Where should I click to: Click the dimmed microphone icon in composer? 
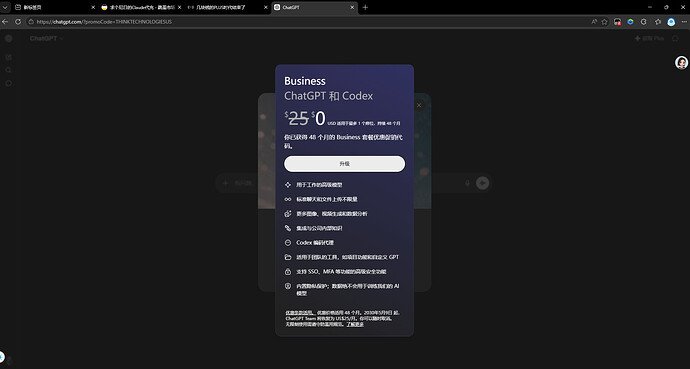click(x=467, y=183)
